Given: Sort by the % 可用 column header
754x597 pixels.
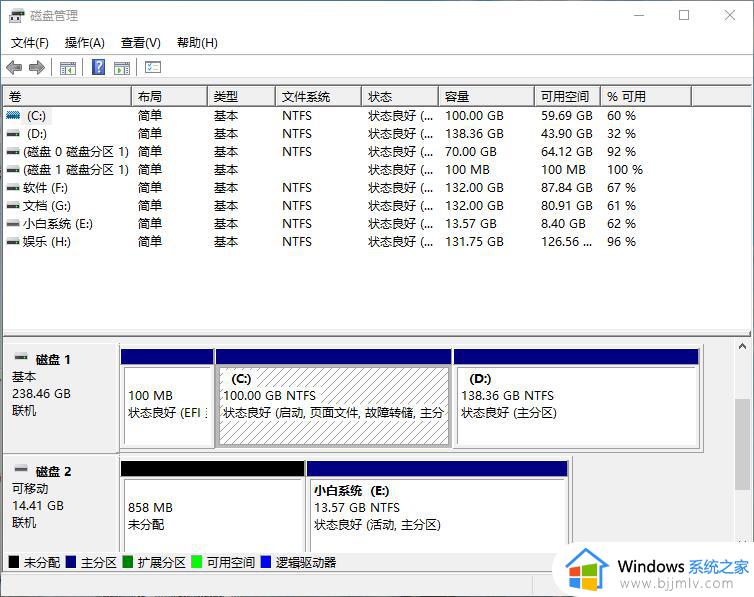Looking at the screenshot, I should point(646,97).
